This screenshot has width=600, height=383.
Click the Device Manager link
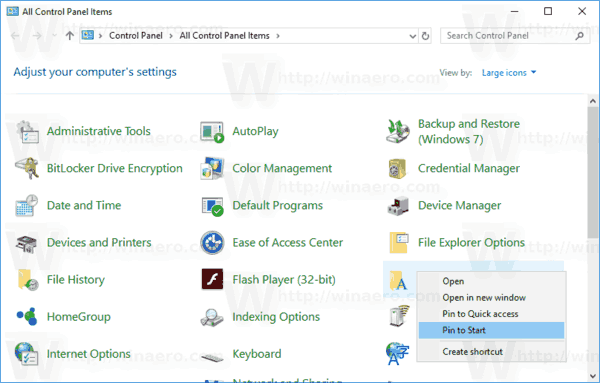tap(459, 206)
